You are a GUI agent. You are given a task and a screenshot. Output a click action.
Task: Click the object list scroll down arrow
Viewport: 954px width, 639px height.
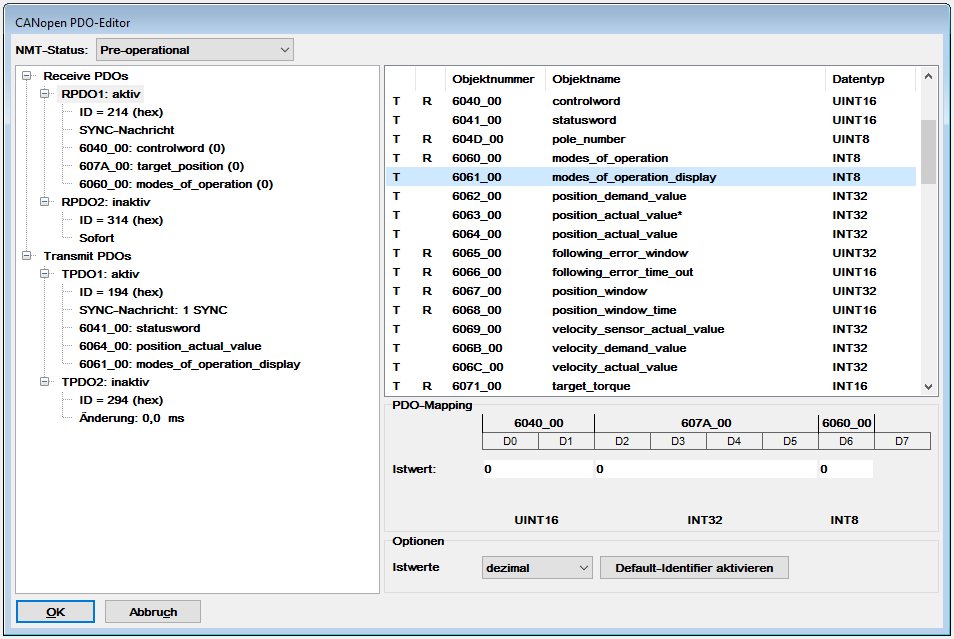(928, 386)
